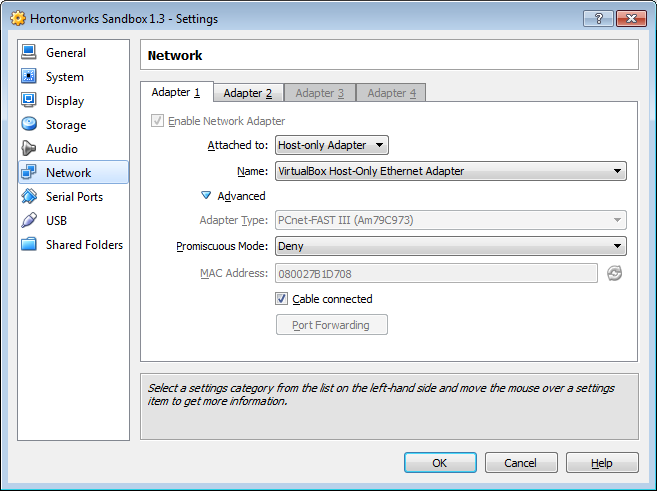Viewport: 657px width, 491px height.
Task: Click OK to save settings
Action: point(440,463)
